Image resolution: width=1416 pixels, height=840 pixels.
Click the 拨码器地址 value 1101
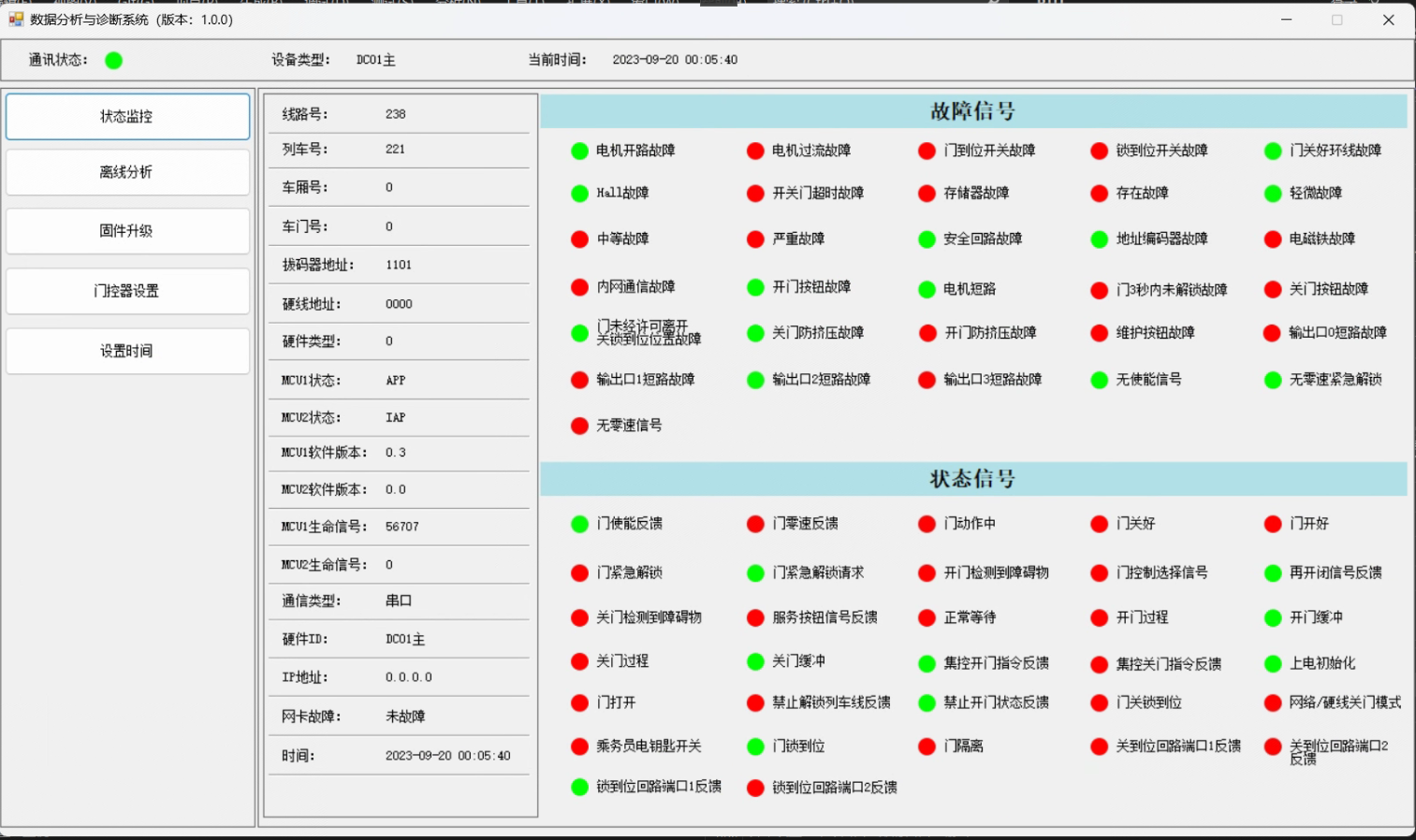click(399, 265)
